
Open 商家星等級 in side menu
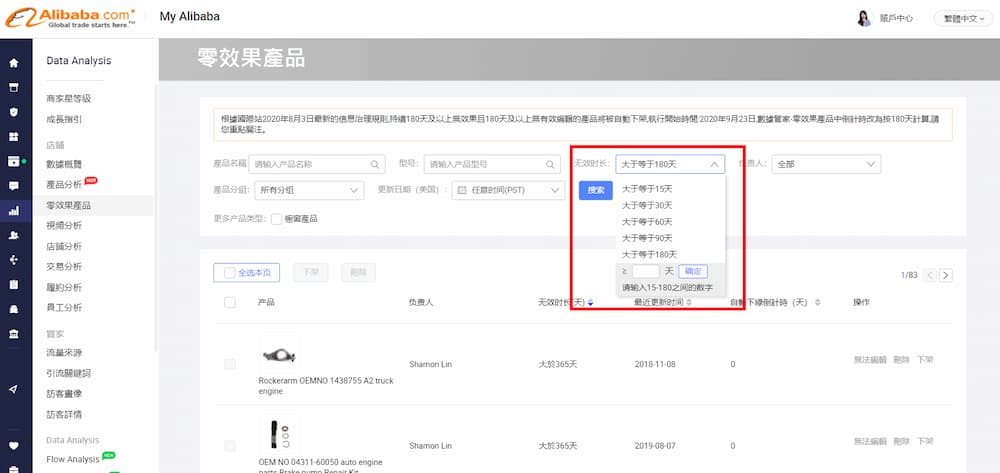tap(69, 99)
